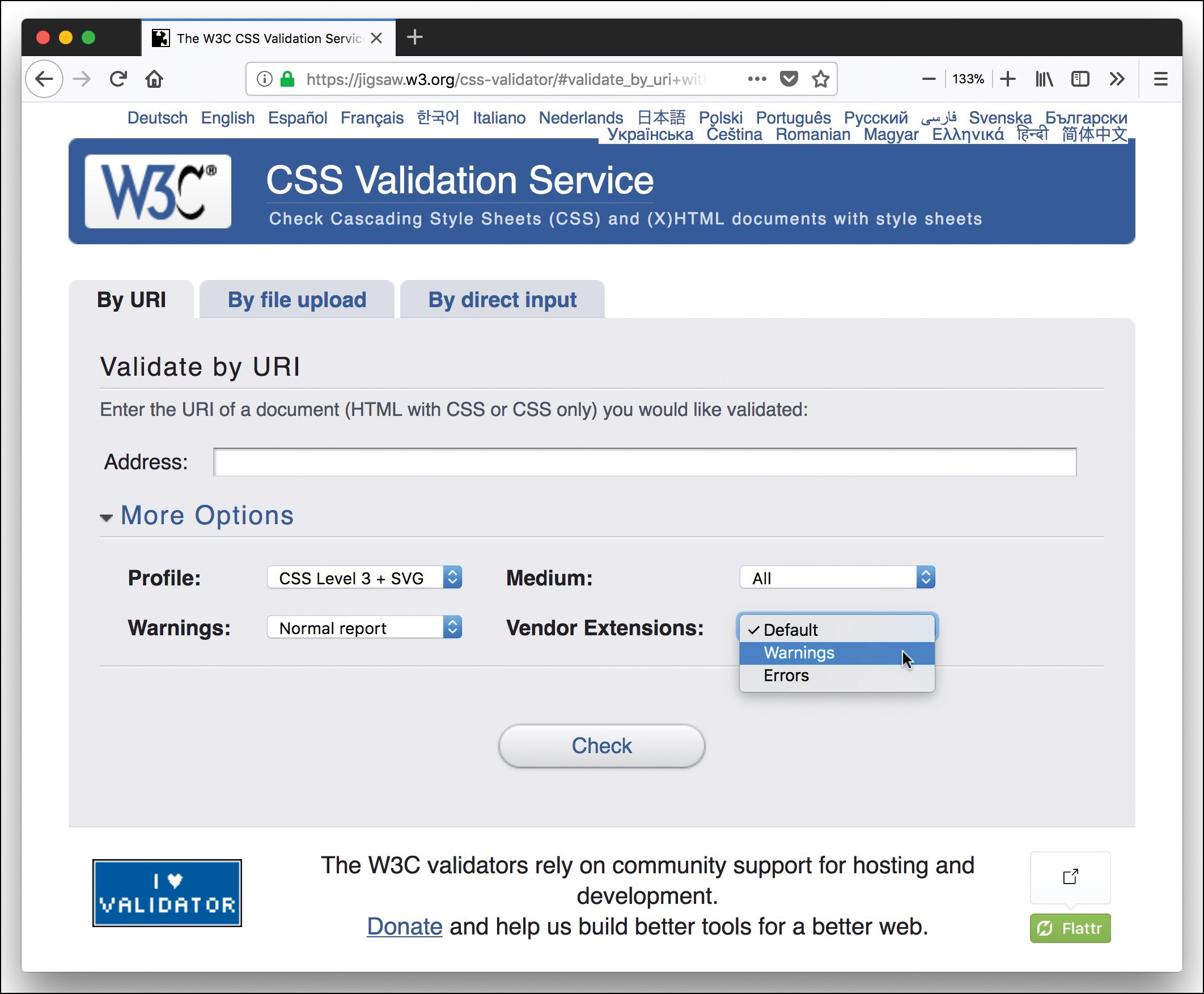Switch to the By file upload tab

click(296, 299)
